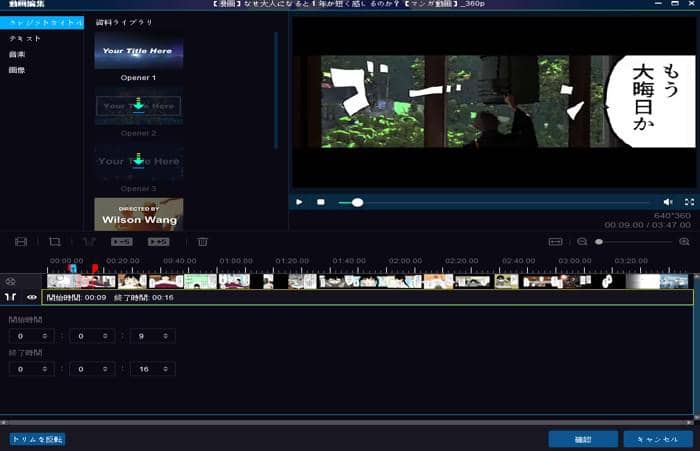700x451 pixels.
Task: Click the library panel vertical scrollbar
Action: [276, 89]
